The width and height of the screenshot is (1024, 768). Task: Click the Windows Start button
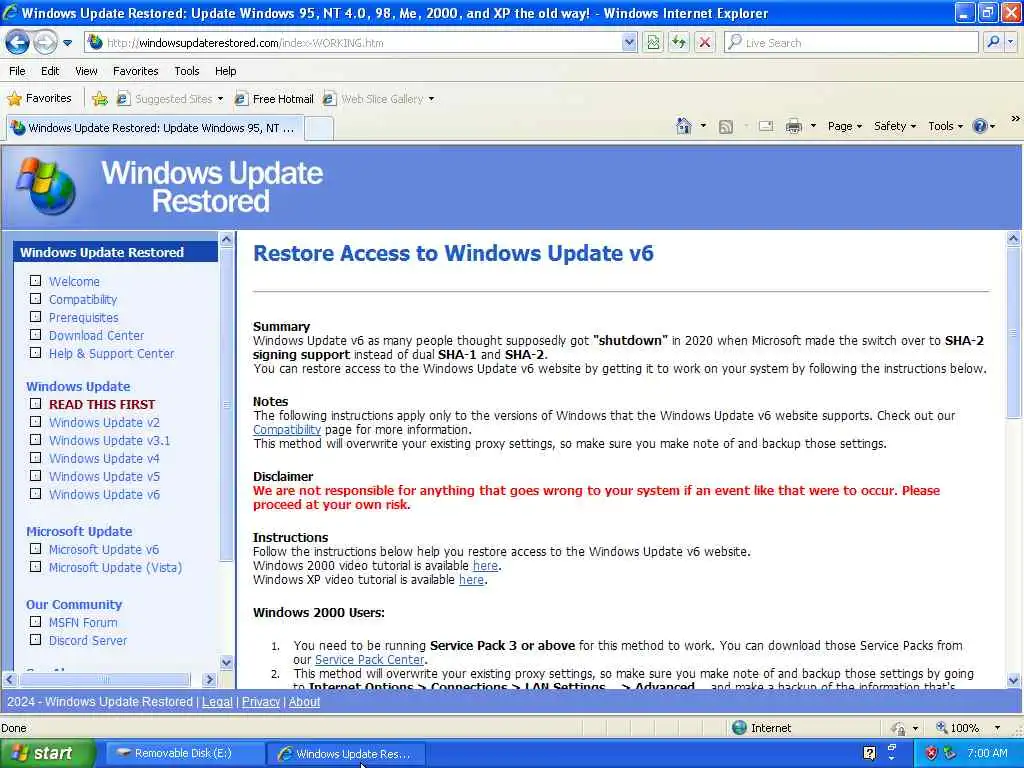46,753
